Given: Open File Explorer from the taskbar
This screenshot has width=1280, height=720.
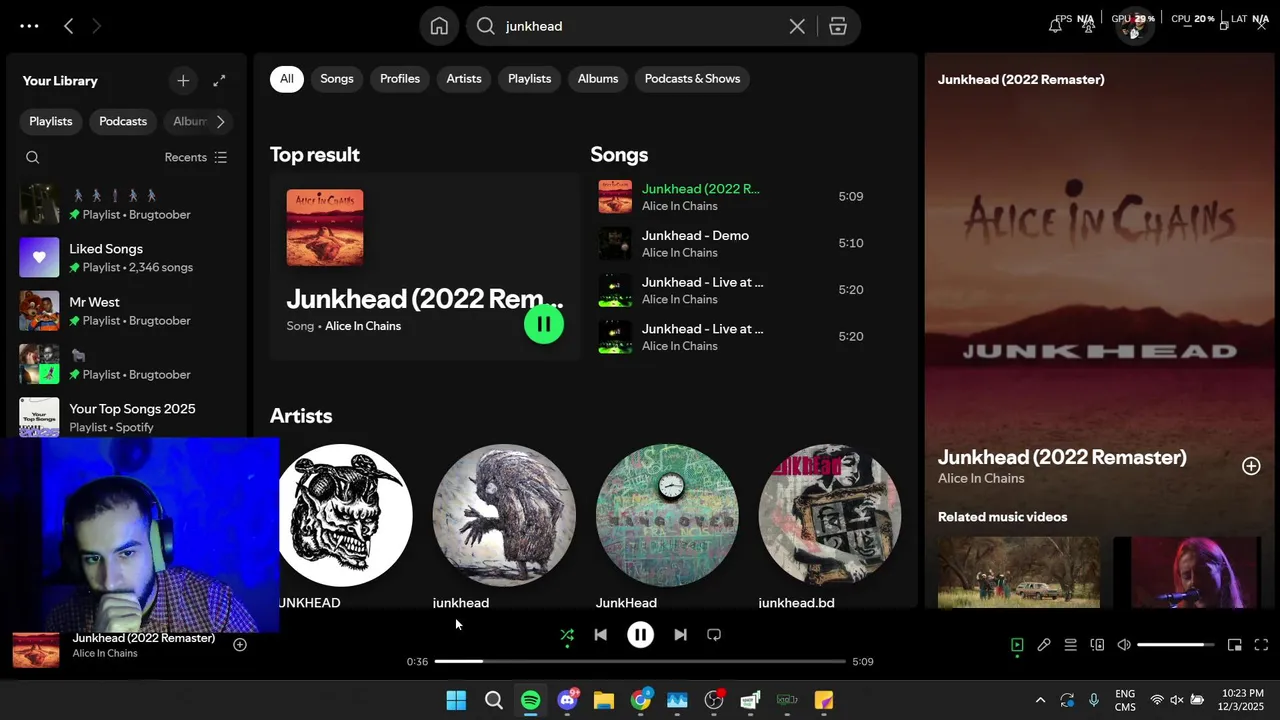Looking at the screenshot, I should pos(604,700).
